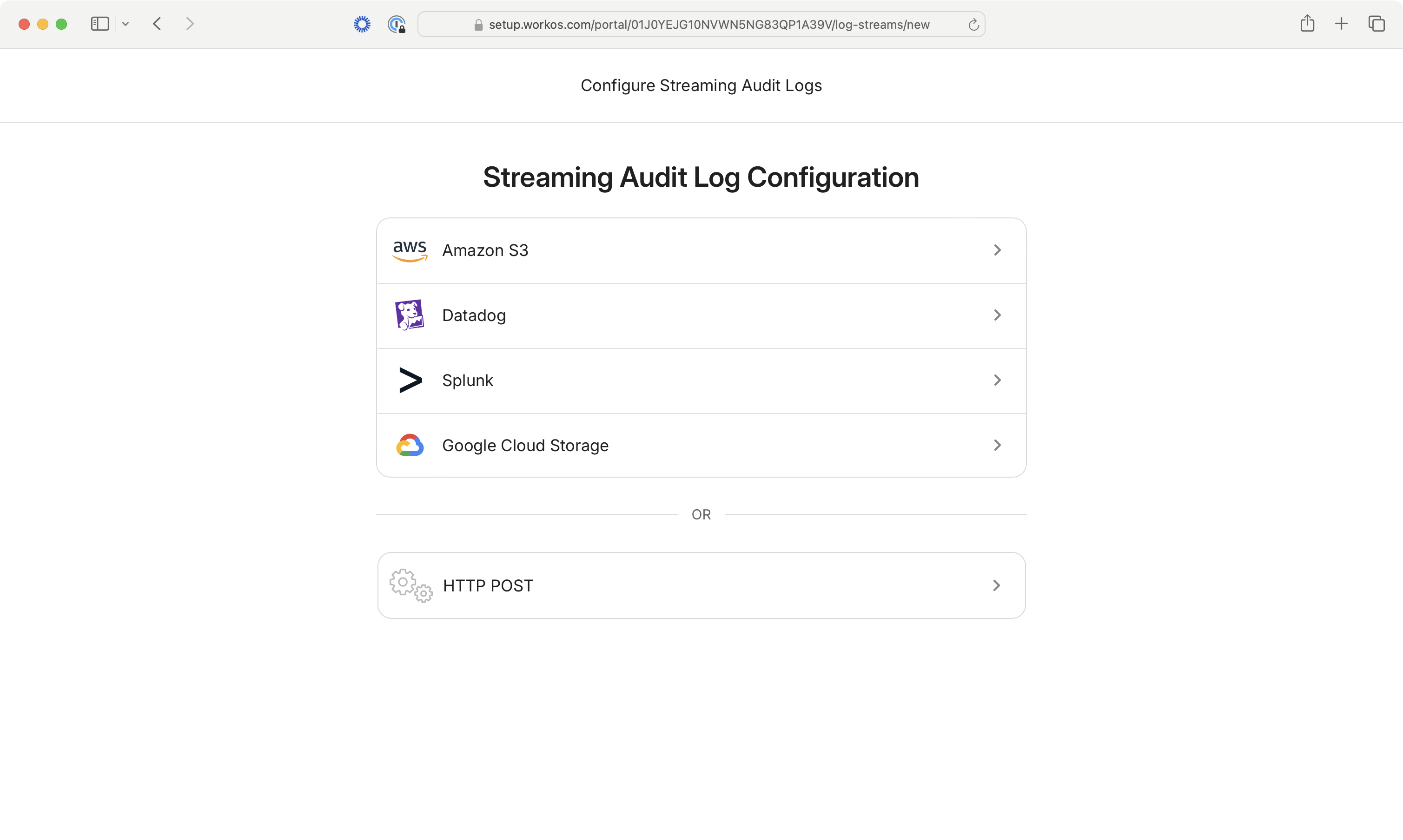Go back to the previous page
The width and height of the screenshot is (1403, 840).
click(158, 24)
